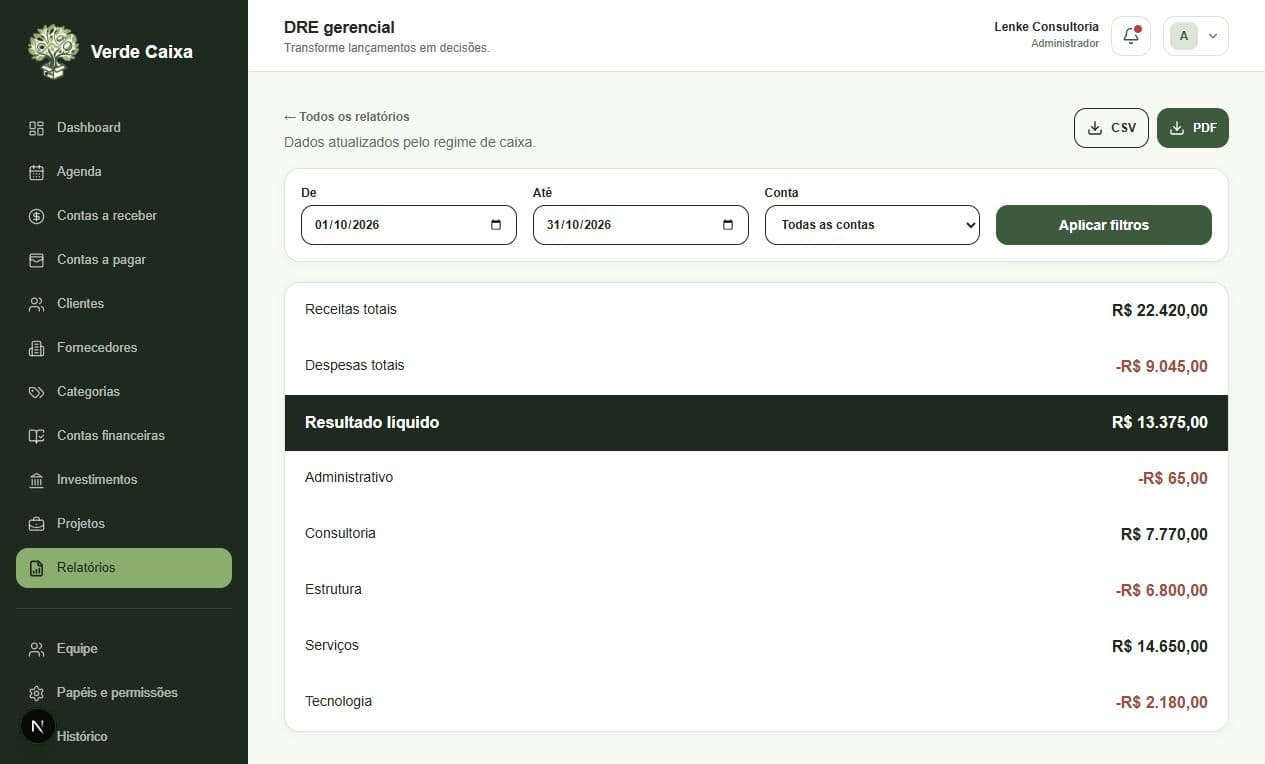Click the Serviços row label
The height and width of the screenshot is (764, 1265).
click(x=332, y=646)
